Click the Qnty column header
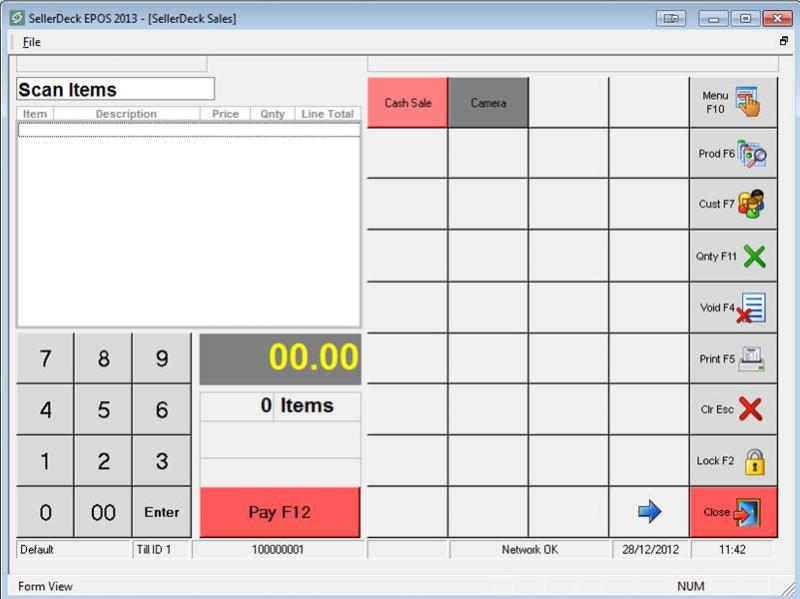This screenshot has width=800, height=599. [x=272, y=114]
